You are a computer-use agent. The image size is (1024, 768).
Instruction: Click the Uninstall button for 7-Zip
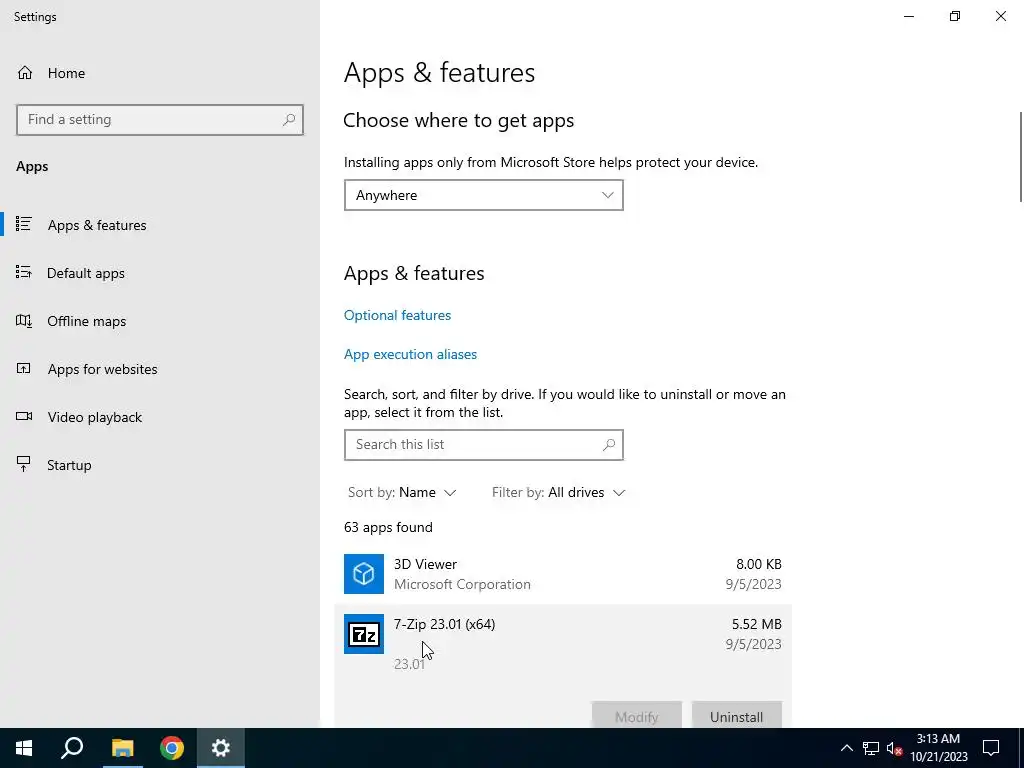(x=737, y=716)
